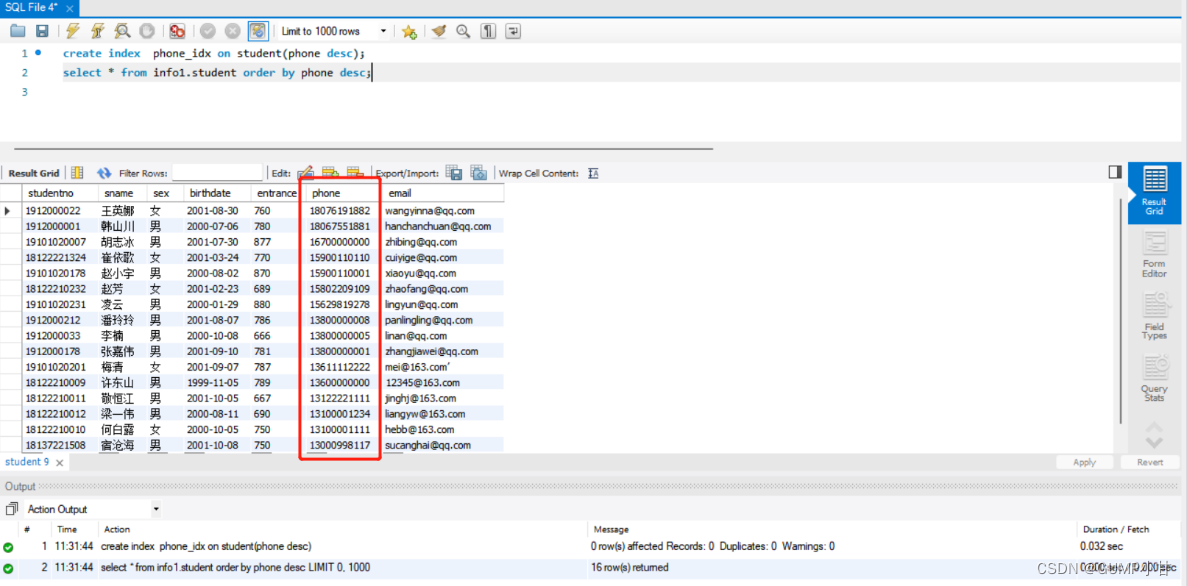Screen dimensions: 1187x586
Task: Execute statement under cursor icon
Action: coord(98,31)
